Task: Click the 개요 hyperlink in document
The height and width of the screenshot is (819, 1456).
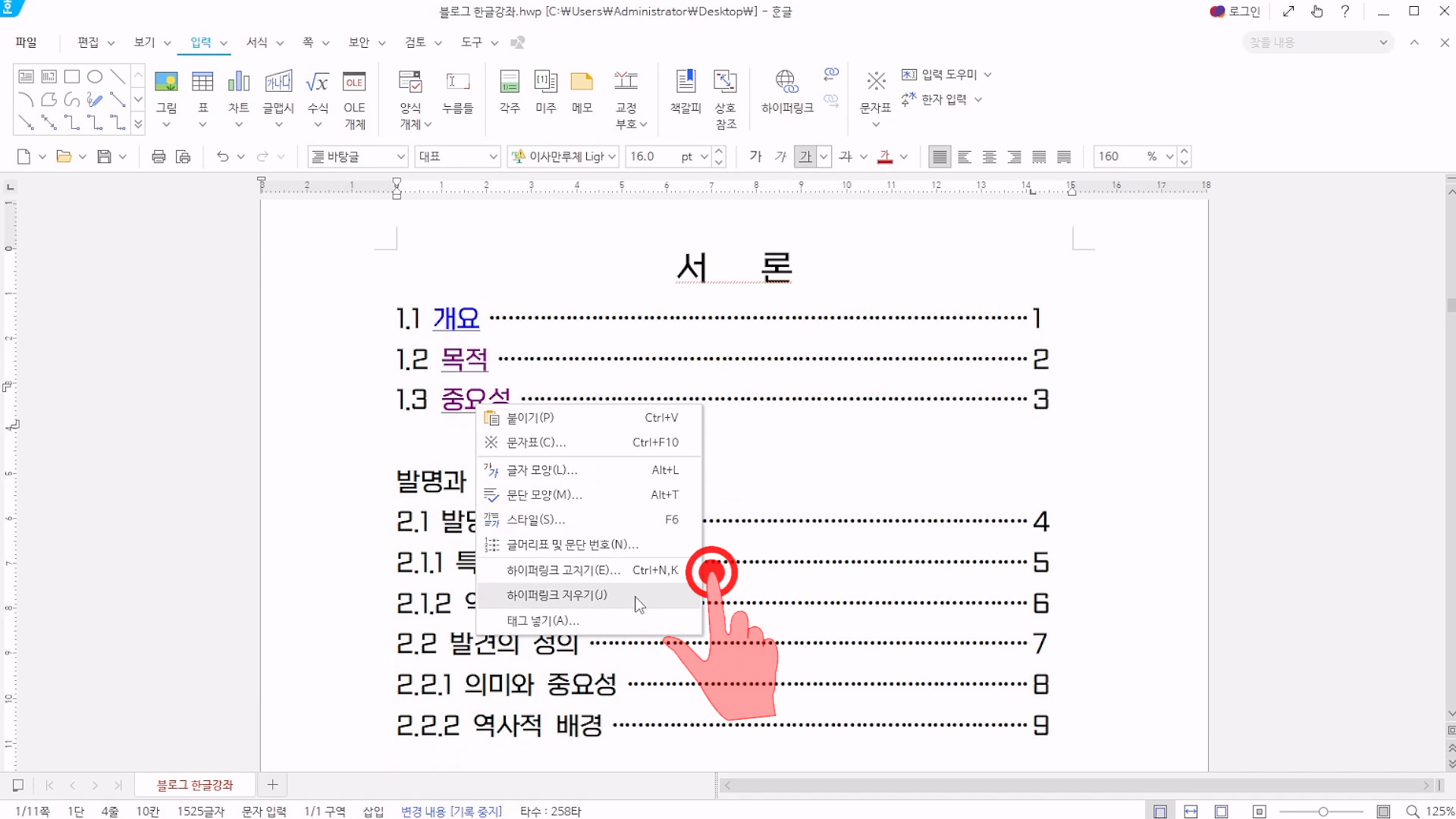Action: pyautogui.click(x=456, y=318)
